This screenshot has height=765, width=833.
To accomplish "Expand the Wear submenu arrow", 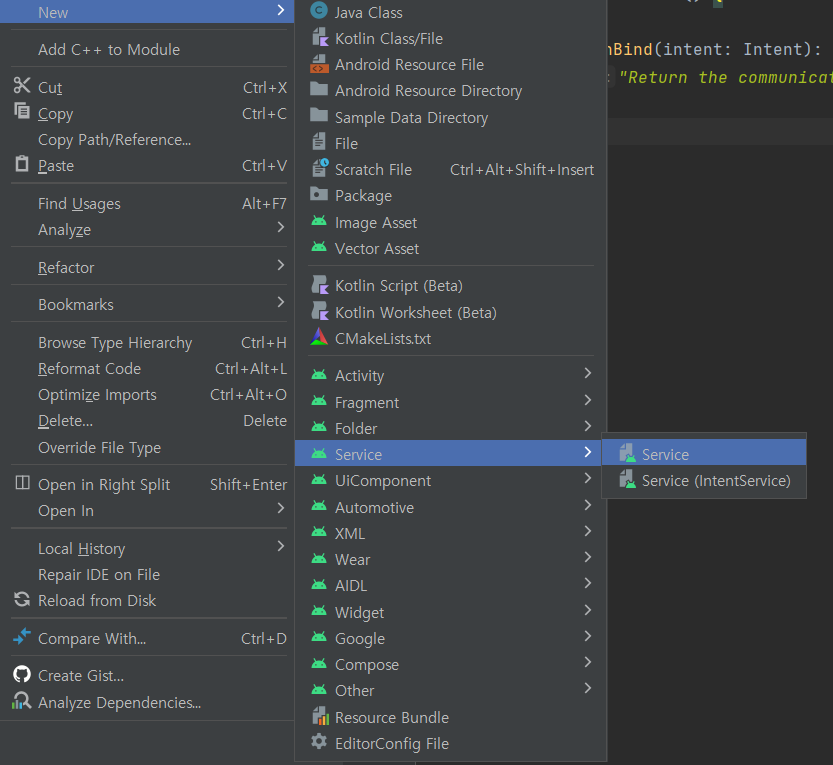I will click(588, 557).
